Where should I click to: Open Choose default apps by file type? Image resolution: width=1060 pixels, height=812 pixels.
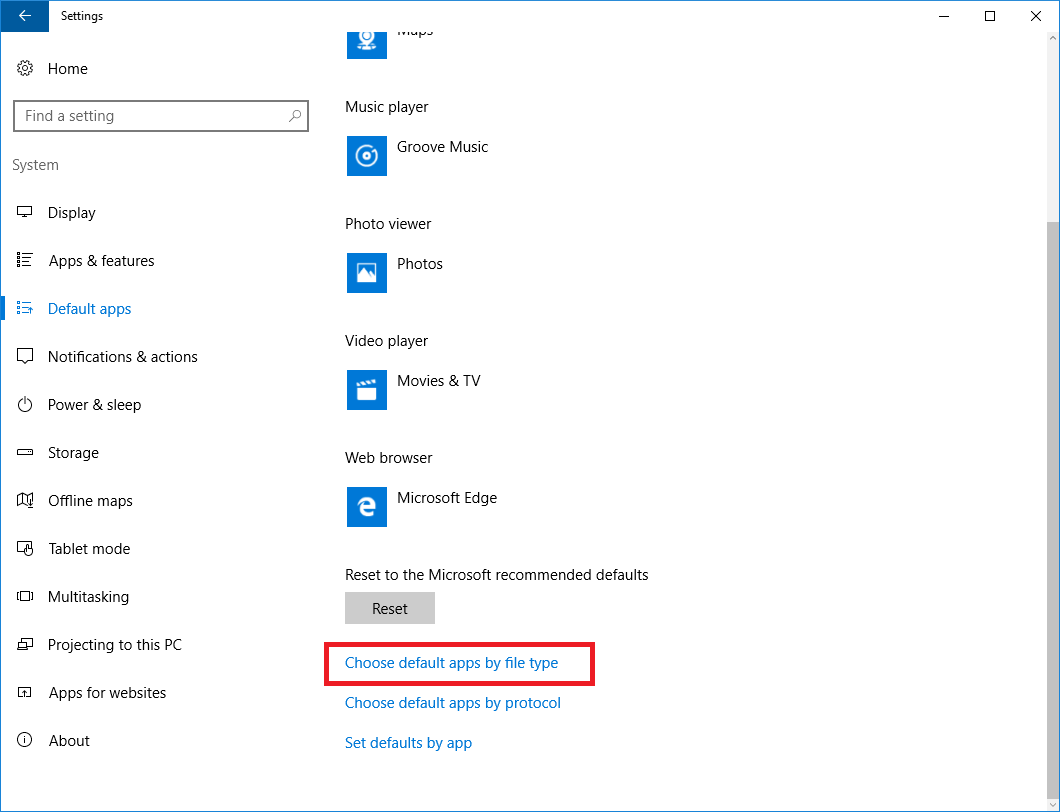[x=452, y=663]
